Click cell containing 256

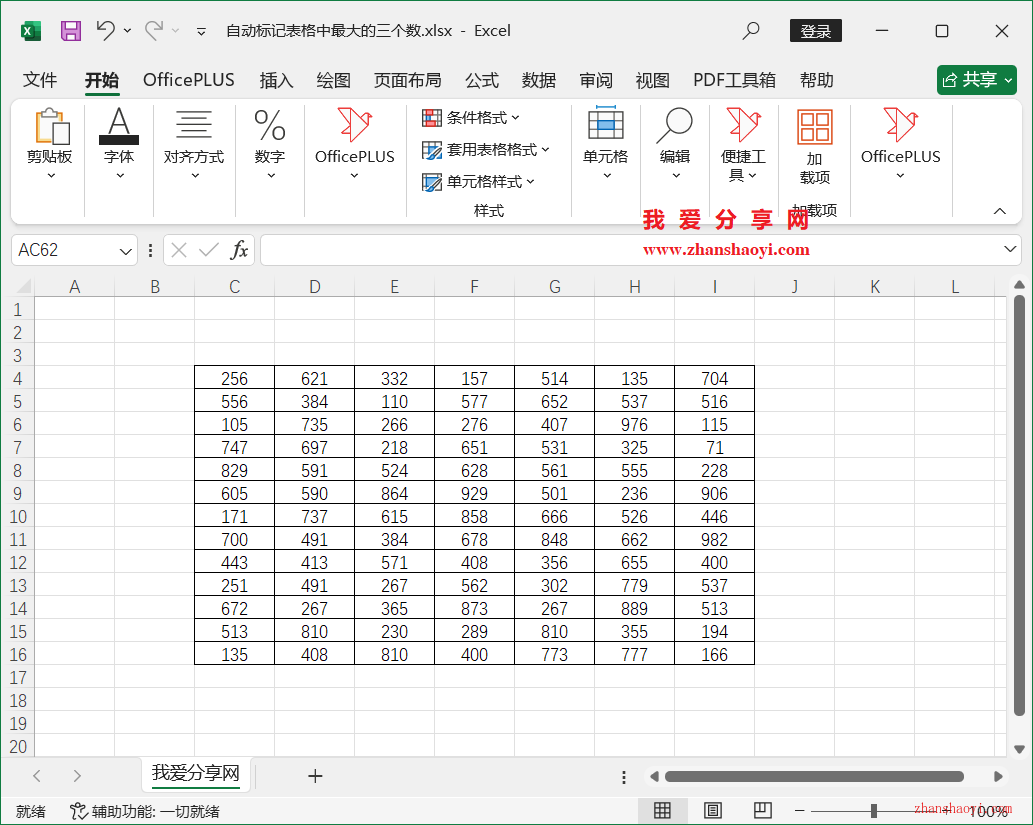pyautogui.click(x=235, y=379)
